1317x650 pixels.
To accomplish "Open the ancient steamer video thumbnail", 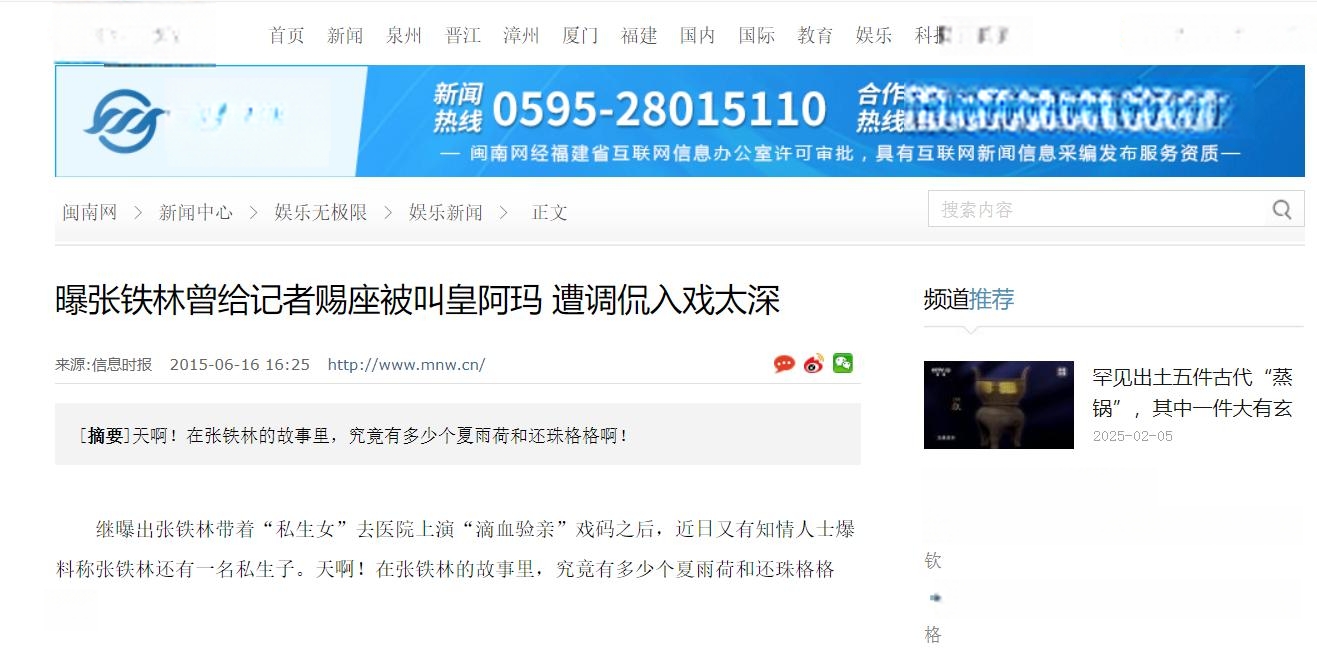I will coord(999,404).
